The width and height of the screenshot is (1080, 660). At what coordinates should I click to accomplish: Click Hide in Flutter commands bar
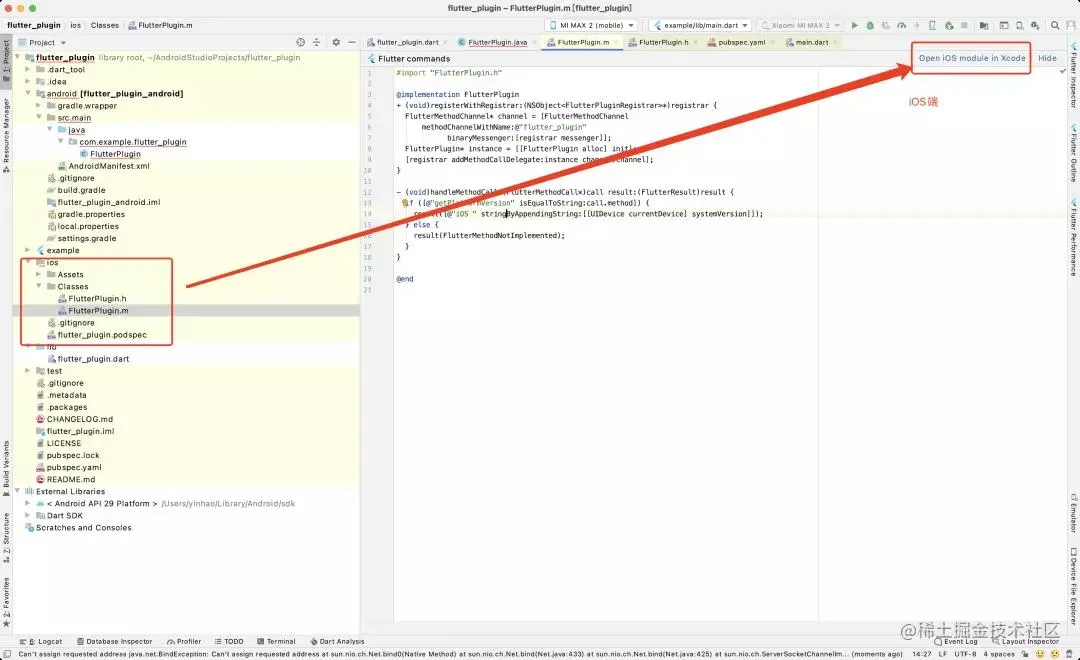click(x=1047, y=58)
